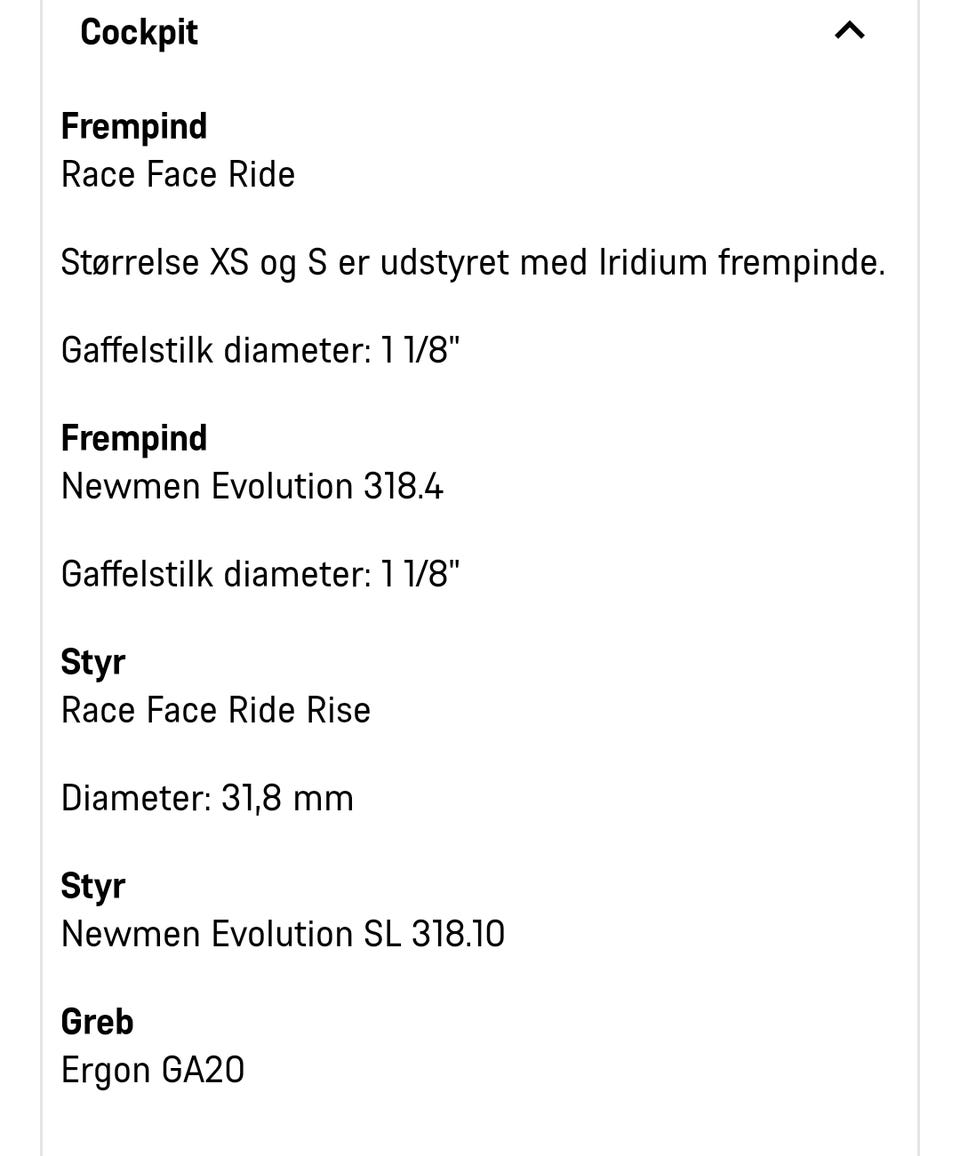Click the upward-pointing collapse arrow icon
Image resolution: width=960 pixels, height=1156 pixels.
(x=849, y=31)
